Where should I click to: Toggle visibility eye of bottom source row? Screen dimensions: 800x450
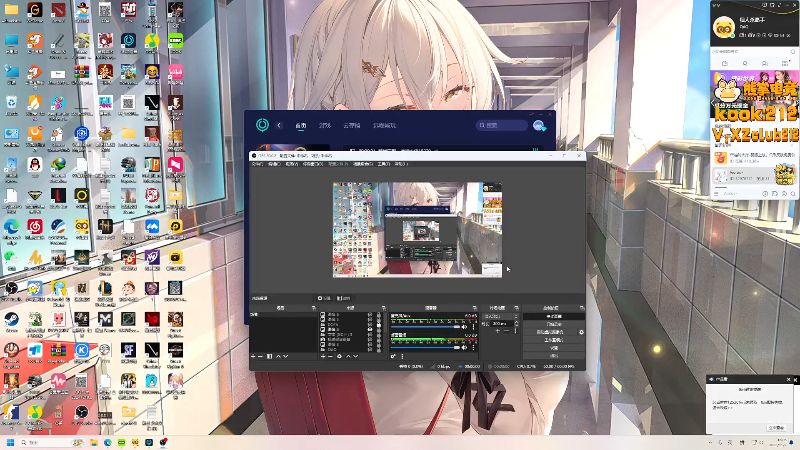[x=370, y=349]
